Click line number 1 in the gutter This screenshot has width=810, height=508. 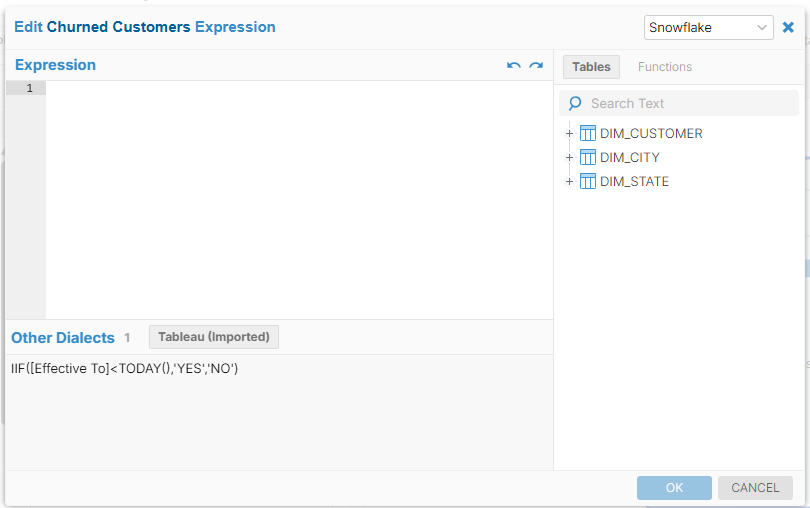pyautogui.click(x=29, y=89)
